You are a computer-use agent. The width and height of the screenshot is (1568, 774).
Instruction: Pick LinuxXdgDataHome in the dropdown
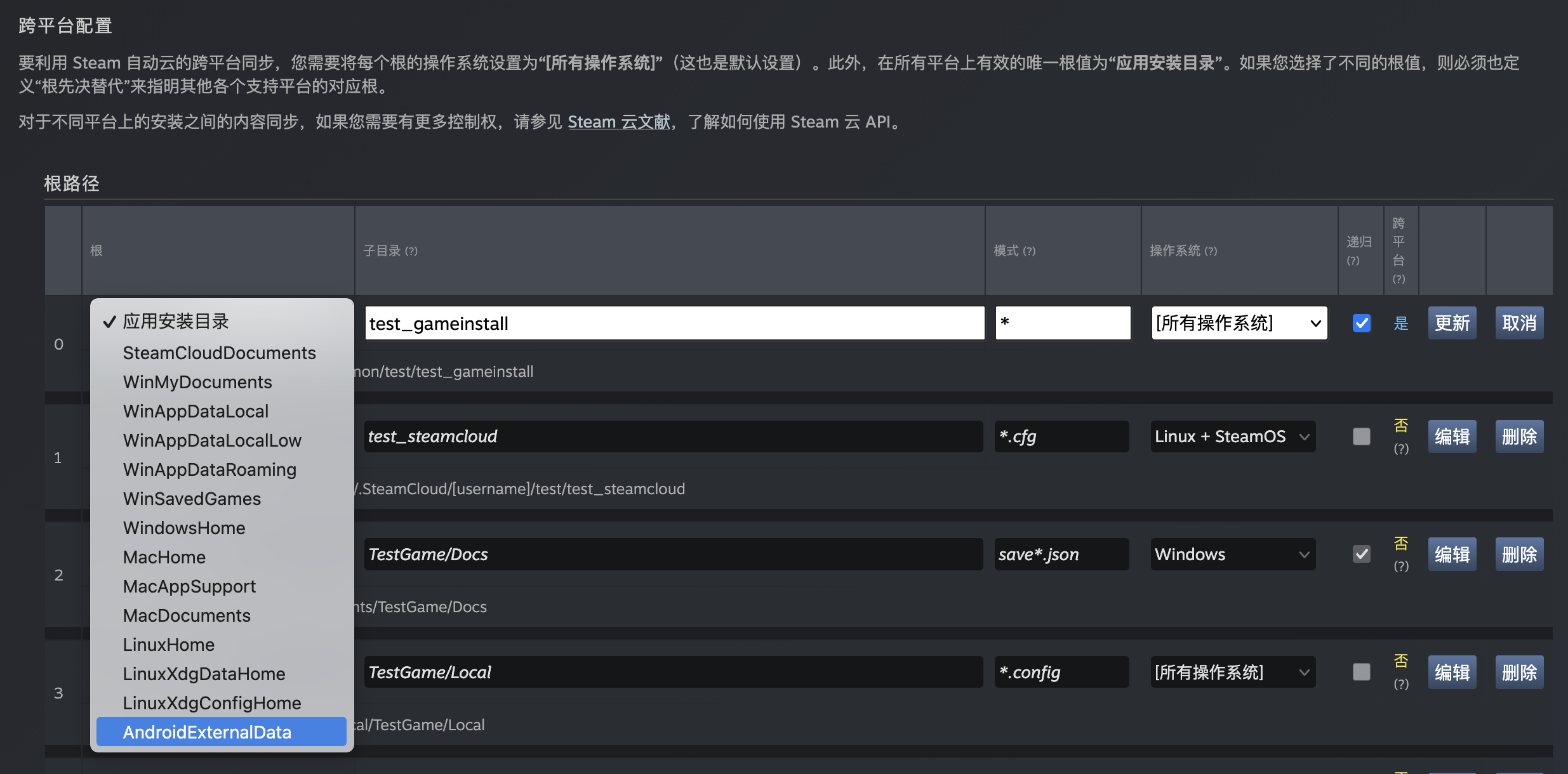[221, 674]
